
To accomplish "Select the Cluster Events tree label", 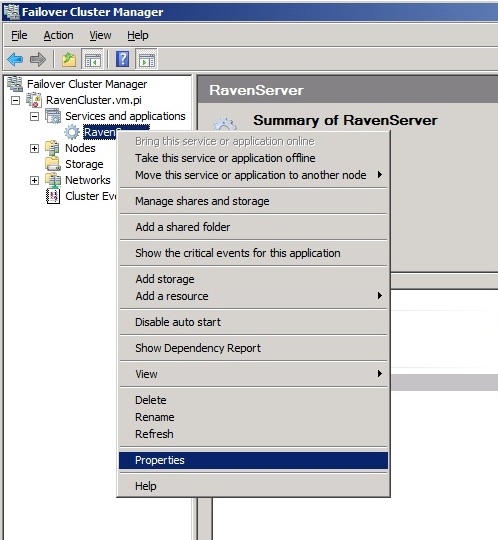I will point(91,196).
